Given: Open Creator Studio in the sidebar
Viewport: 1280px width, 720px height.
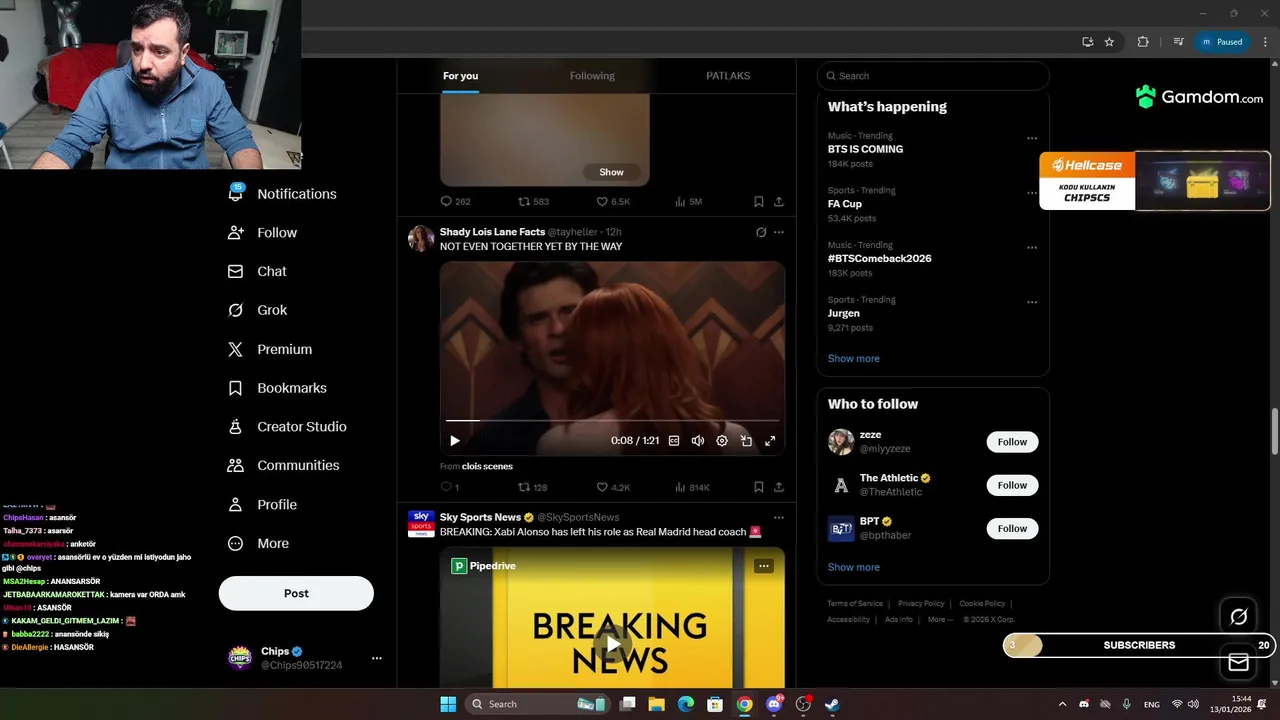Looking at the screenshot, I should pos(287,426).
